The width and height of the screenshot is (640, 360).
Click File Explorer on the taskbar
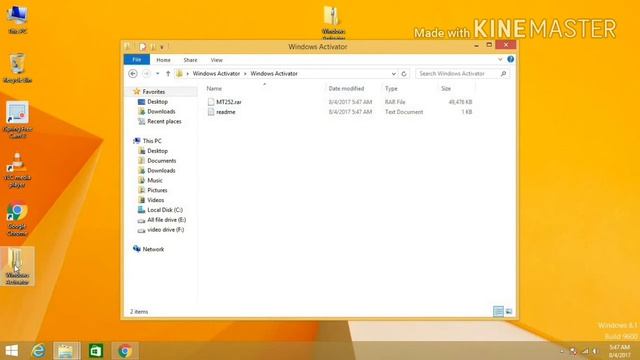67,351
